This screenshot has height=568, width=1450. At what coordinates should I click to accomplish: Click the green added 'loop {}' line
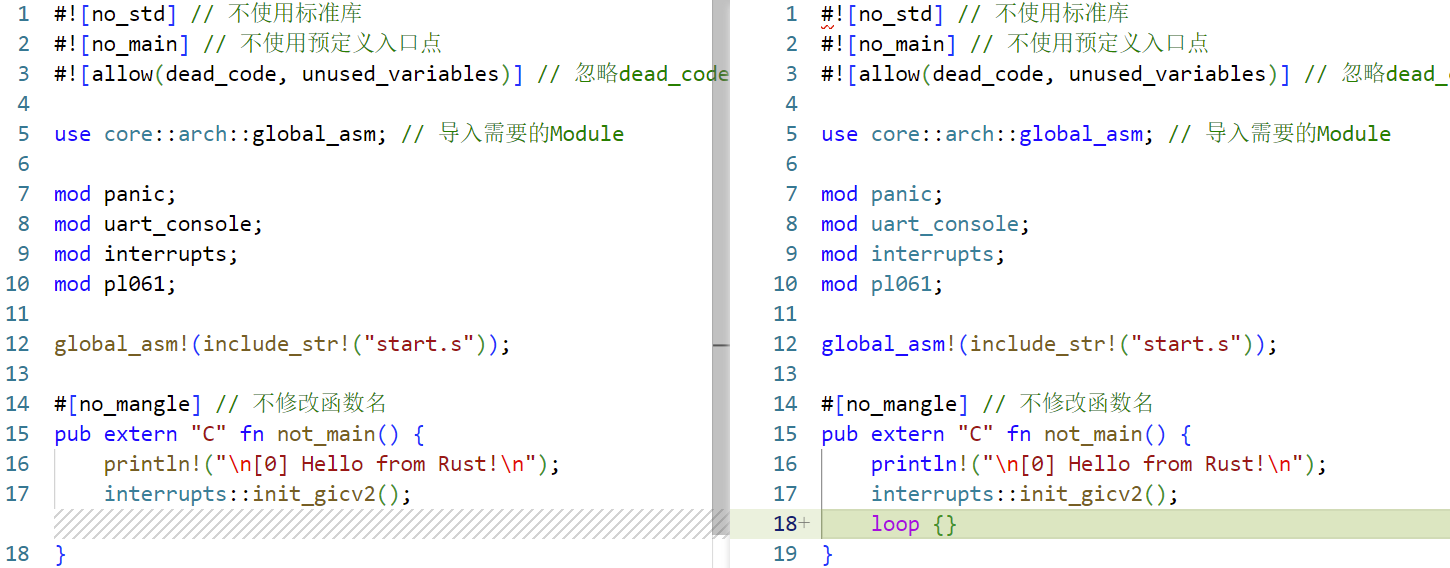pyautogui.click(x=1100, y=524)
